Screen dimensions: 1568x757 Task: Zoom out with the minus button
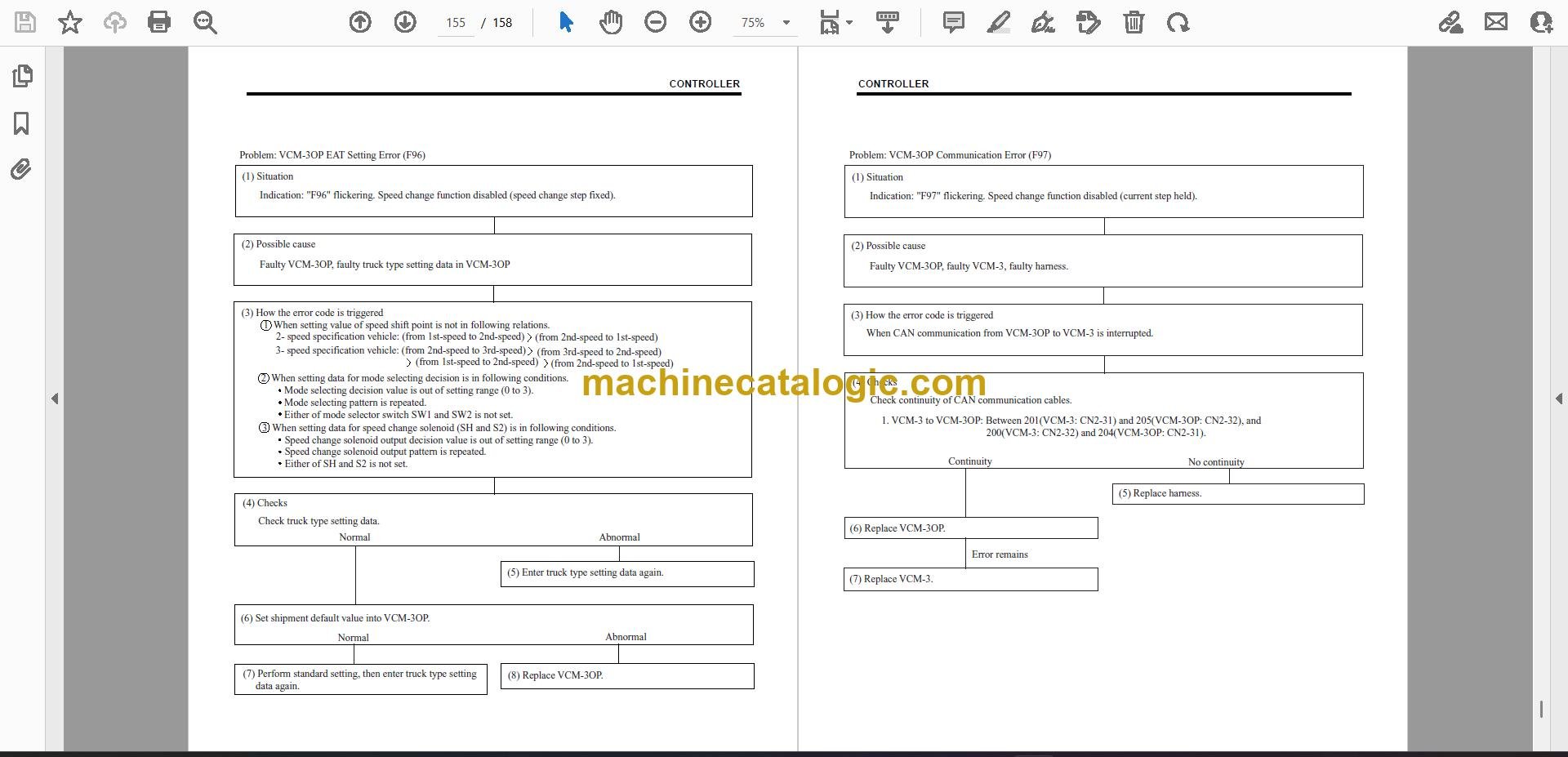coord(655,22)
